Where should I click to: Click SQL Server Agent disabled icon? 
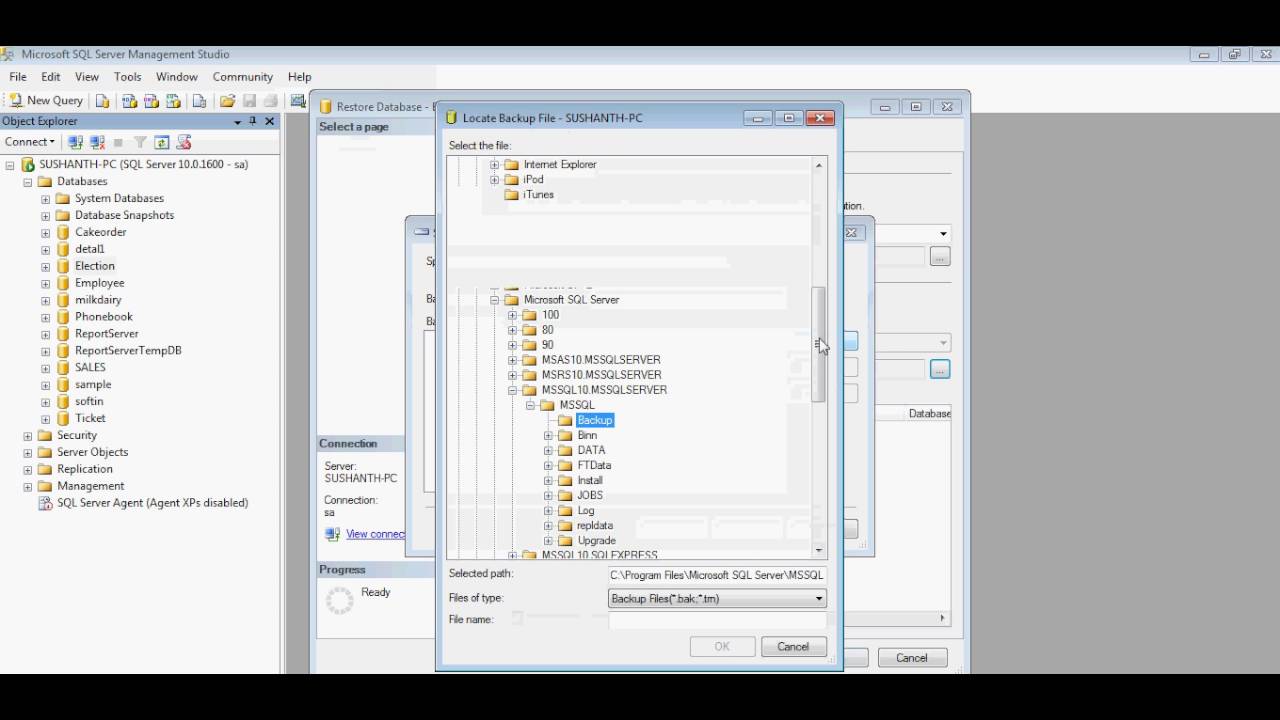pyautogui.click(x=45, y=503)
